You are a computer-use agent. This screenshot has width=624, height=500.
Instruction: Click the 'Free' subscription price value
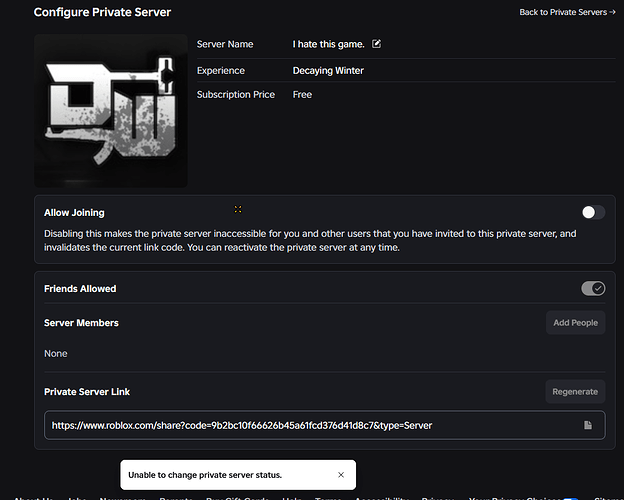click(x=302, y=95)
